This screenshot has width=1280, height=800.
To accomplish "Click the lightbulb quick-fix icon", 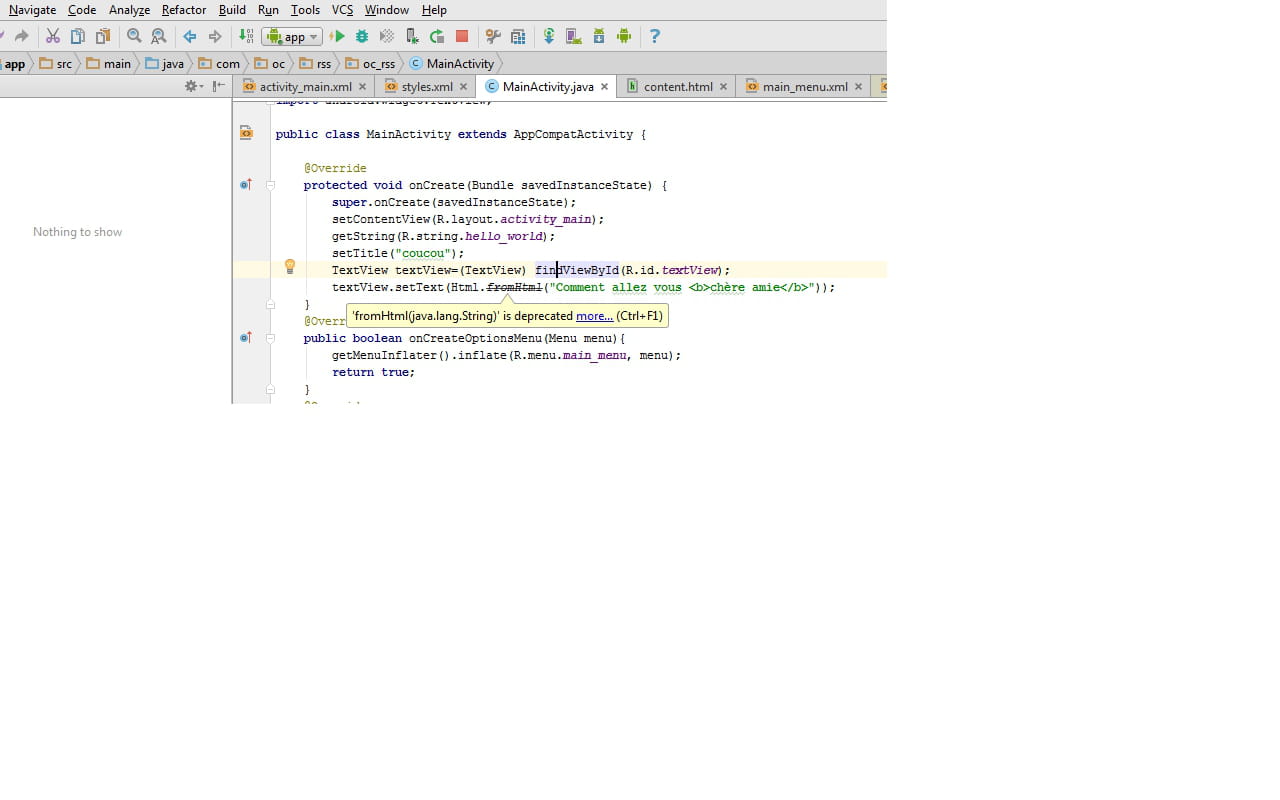I will [290, 267].
